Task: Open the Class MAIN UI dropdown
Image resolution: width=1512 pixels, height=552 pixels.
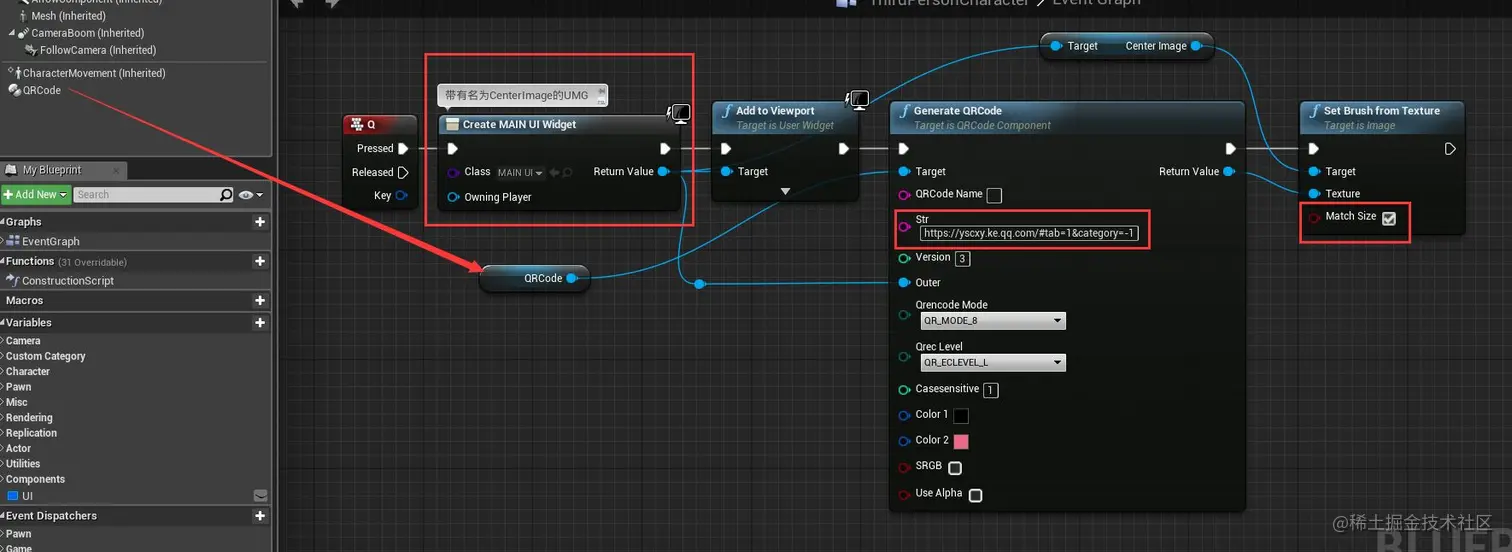Action: coord(520,173)
